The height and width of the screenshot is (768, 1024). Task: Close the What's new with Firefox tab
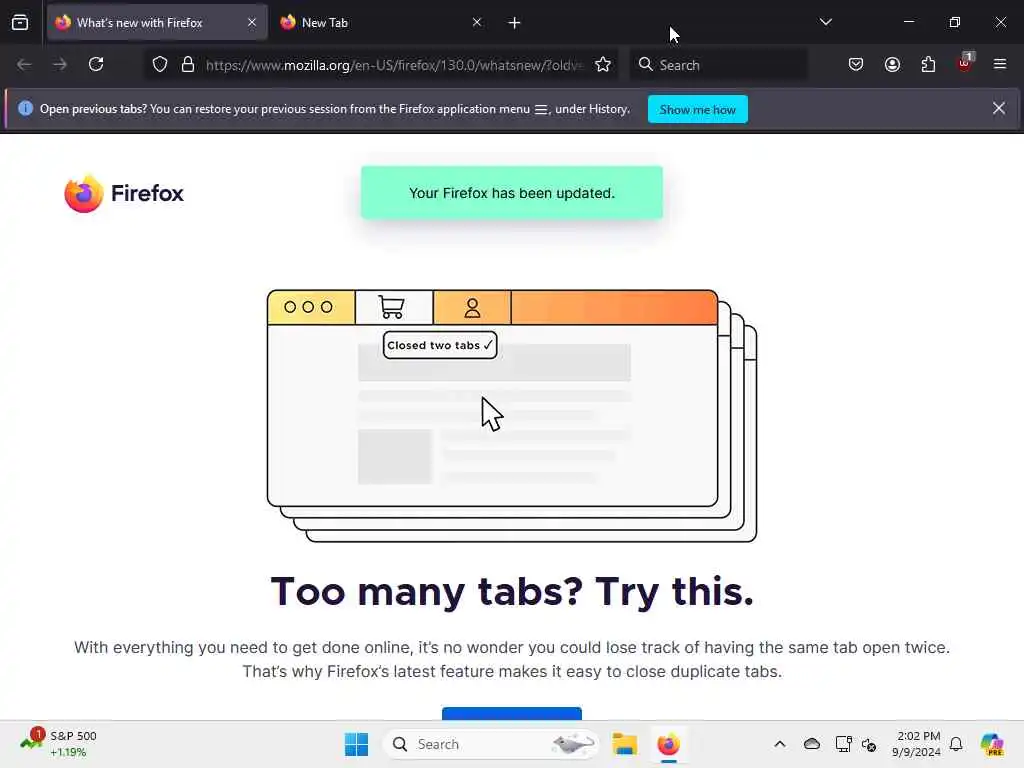[x=252, y=23]
